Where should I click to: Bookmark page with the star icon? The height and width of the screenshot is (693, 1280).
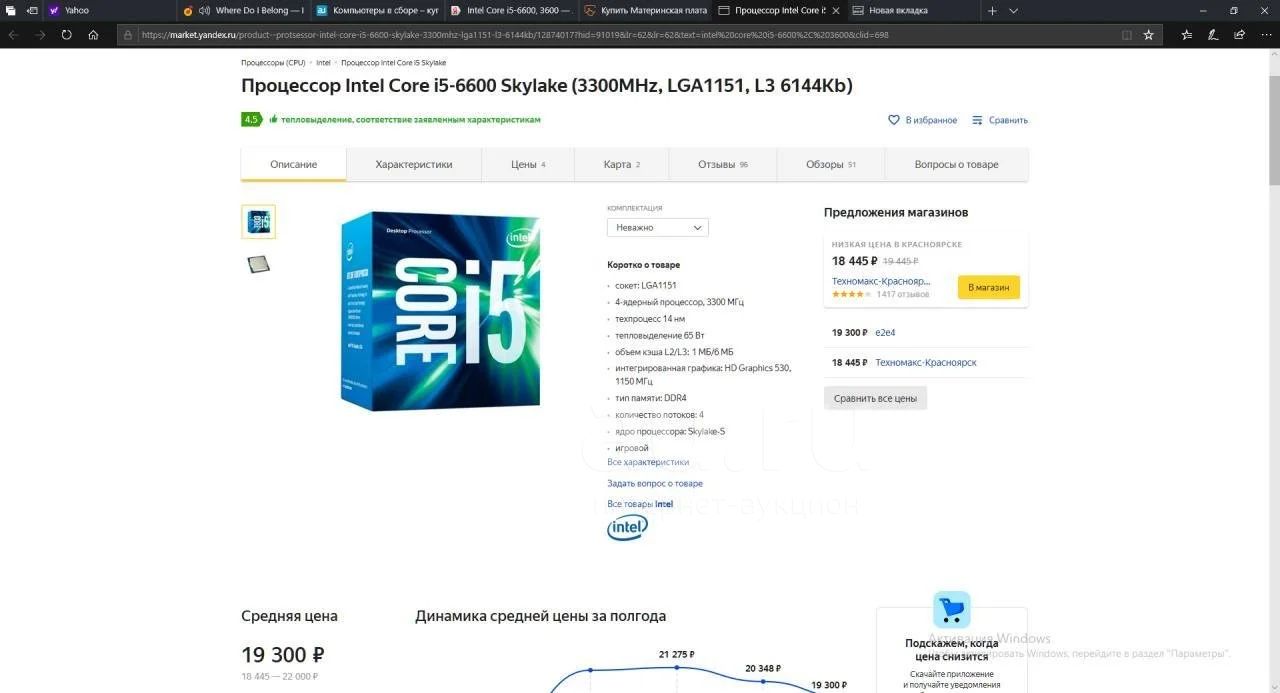pyautogui.click(x=1148, y=34)
